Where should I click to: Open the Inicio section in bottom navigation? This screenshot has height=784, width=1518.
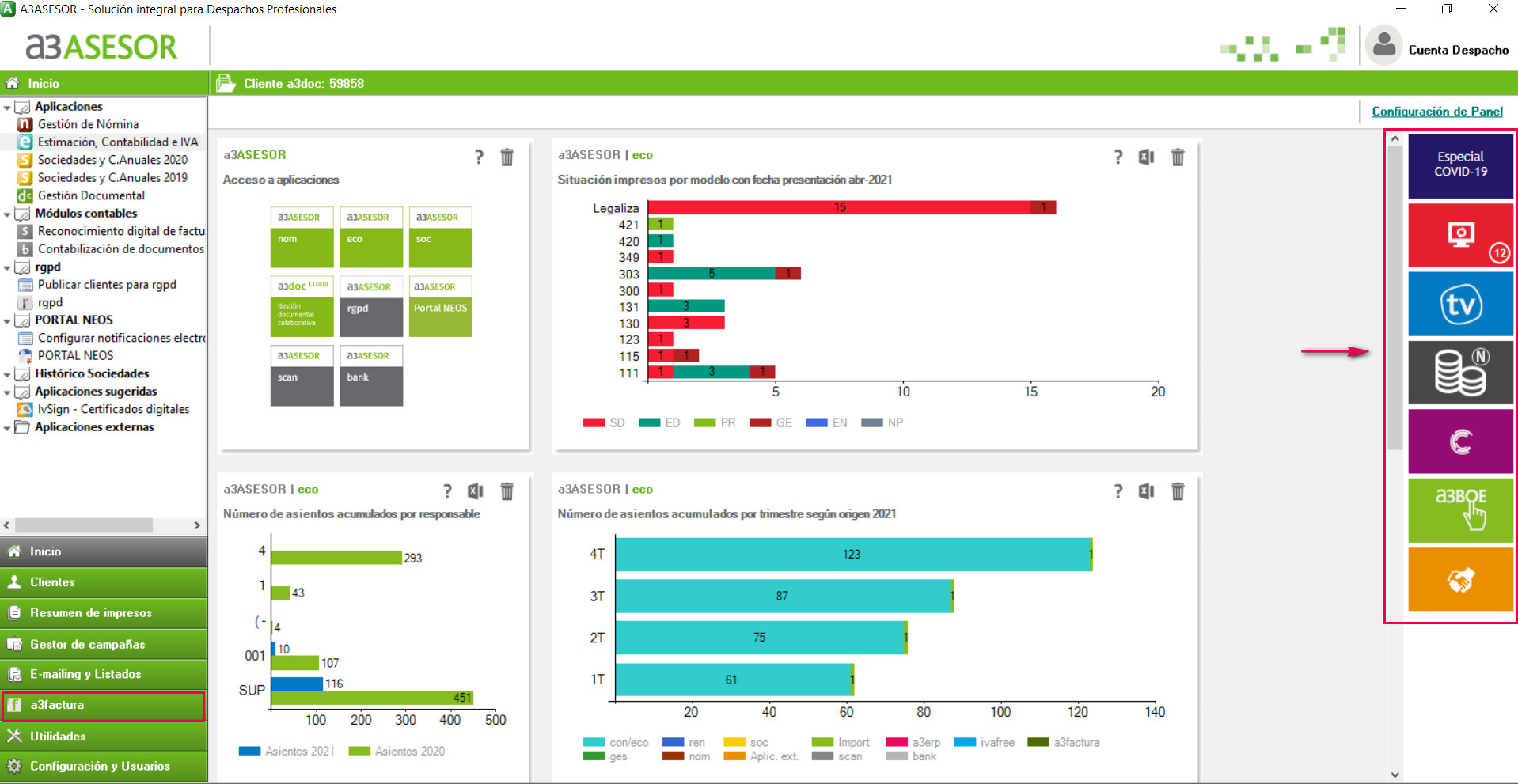click(104, 551)
